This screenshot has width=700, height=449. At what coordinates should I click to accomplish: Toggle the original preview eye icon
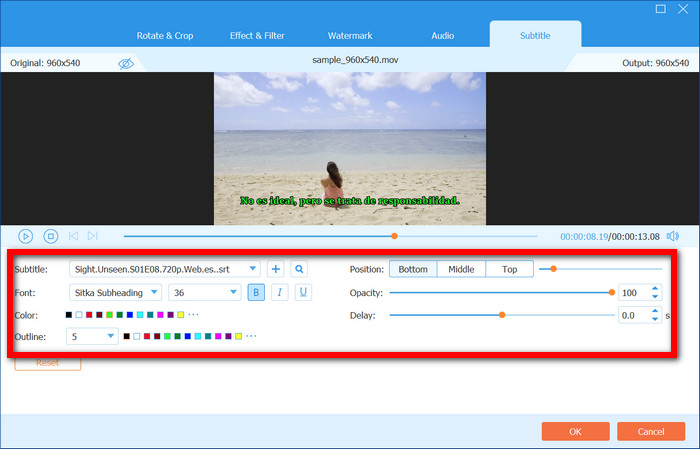tap(126, 63)
